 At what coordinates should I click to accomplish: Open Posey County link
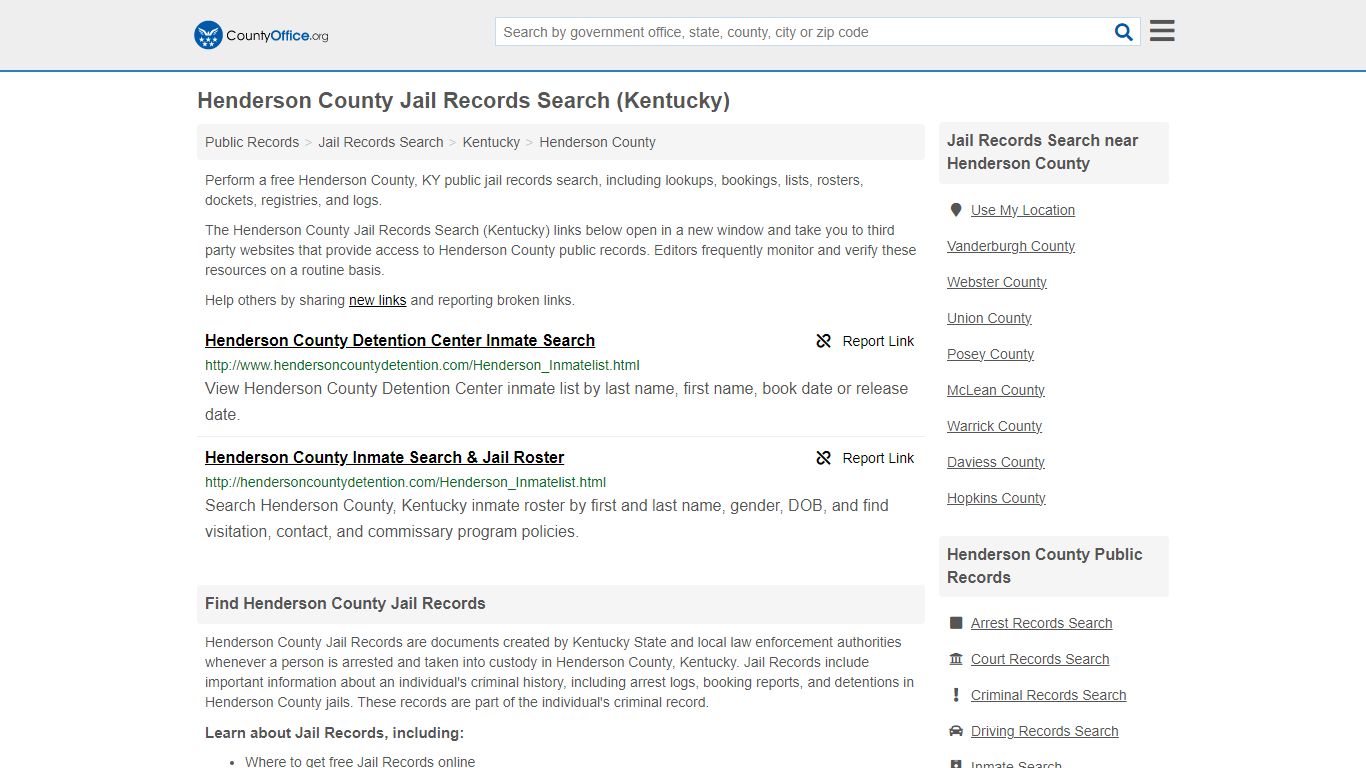click(x=990, y=354)
